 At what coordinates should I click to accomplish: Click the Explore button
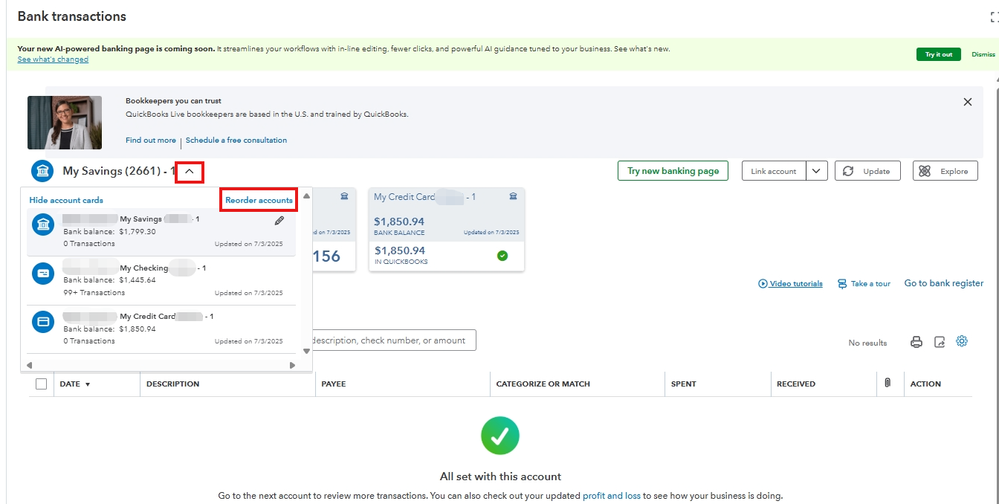pyautogui.click(x=945, y=171)
